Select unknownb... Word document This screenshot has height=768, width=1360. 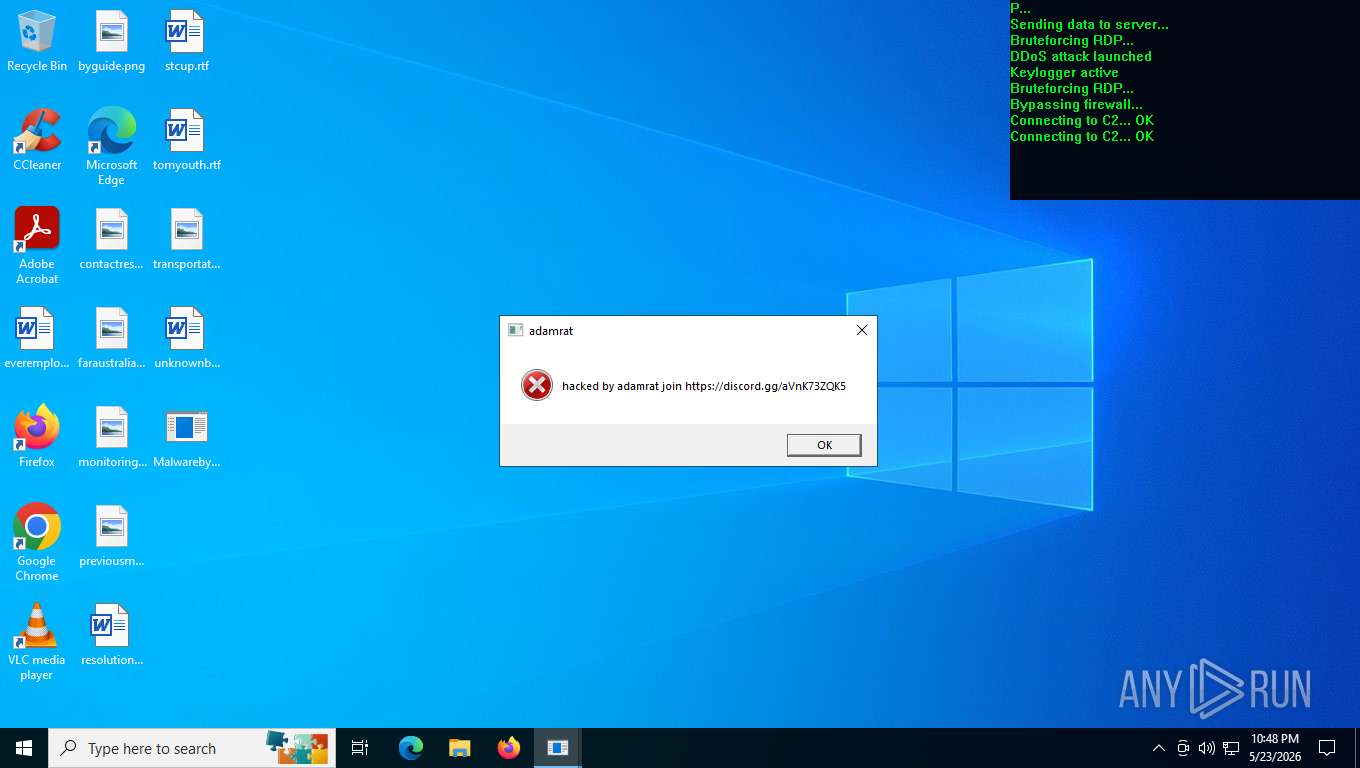point(187,338)
